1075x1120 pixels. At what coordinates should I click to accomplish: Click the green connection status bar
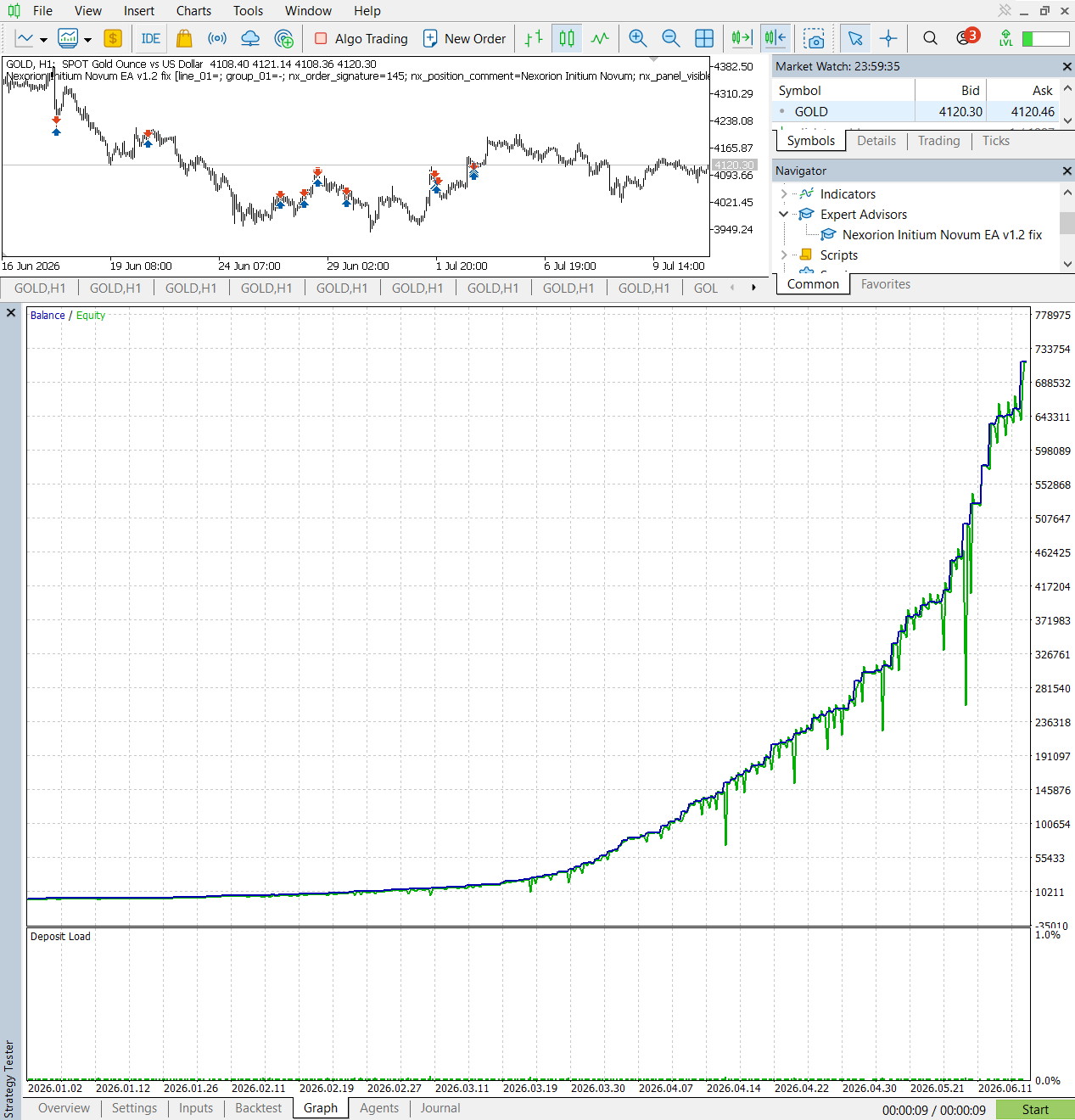click(1045, 39)
